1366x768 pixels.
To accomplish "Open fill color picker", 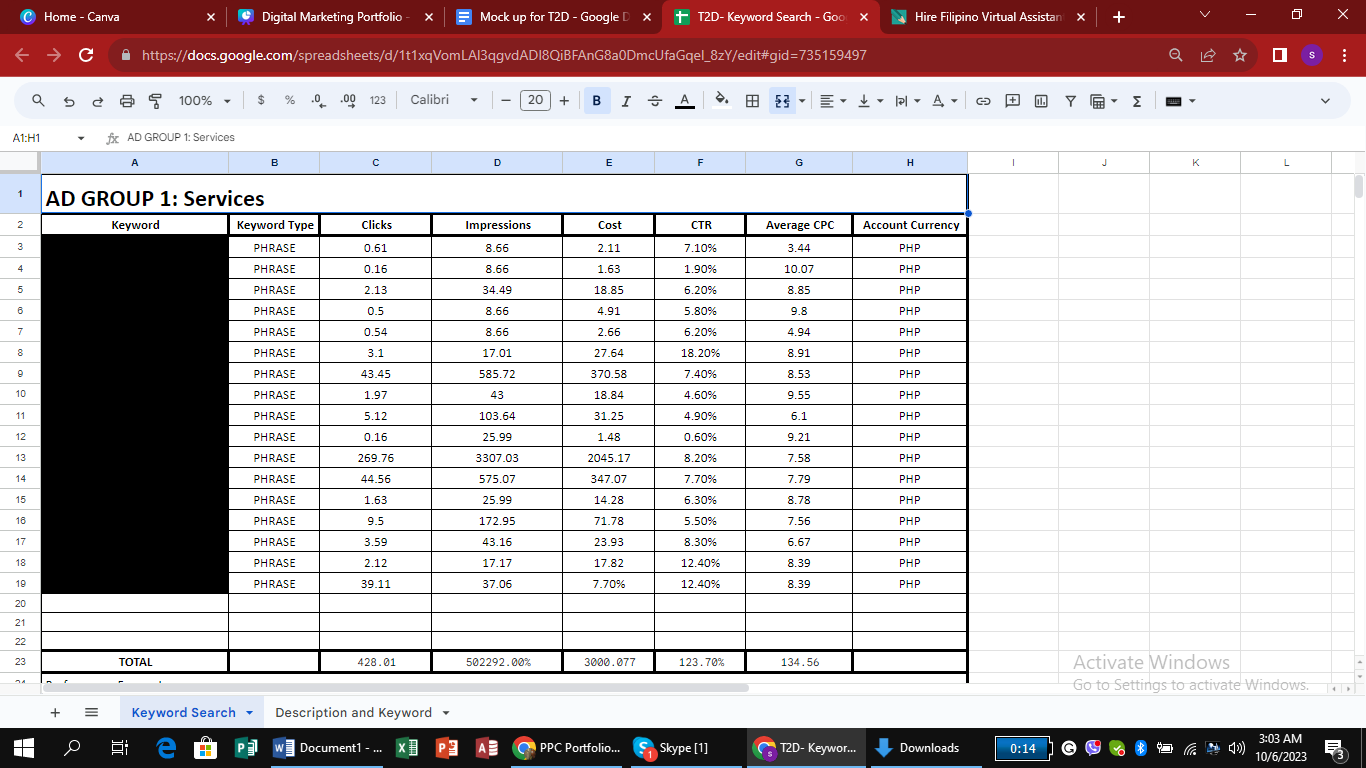I will pos(722,101).
